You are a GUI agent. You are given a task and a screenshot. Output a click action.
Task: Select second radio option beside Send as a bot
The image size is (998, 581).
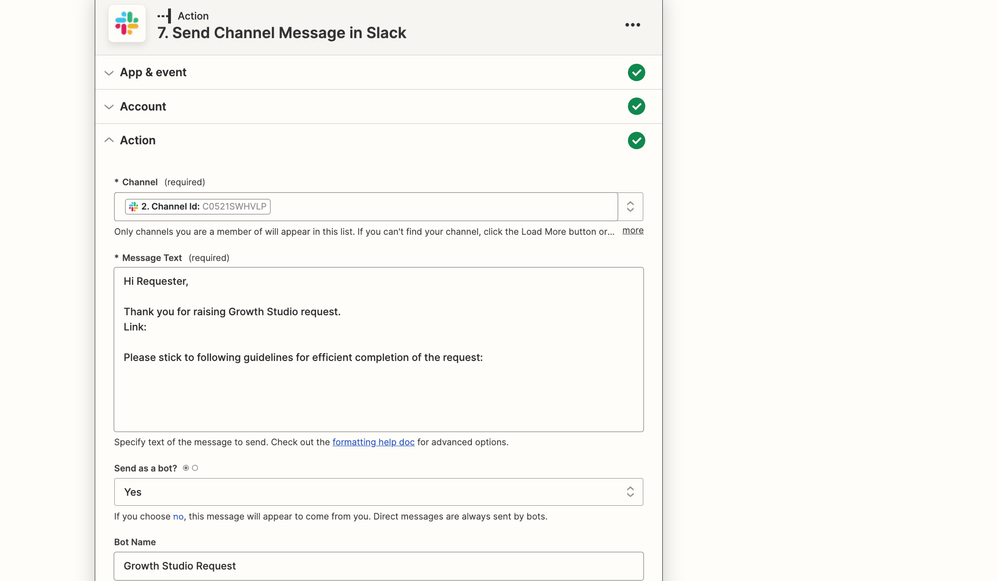point(195,468)
